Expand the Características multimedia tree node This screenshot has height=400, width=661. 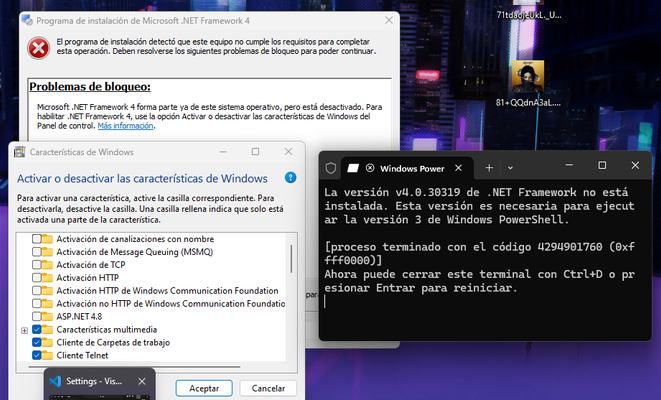click(x=24, y=330)
